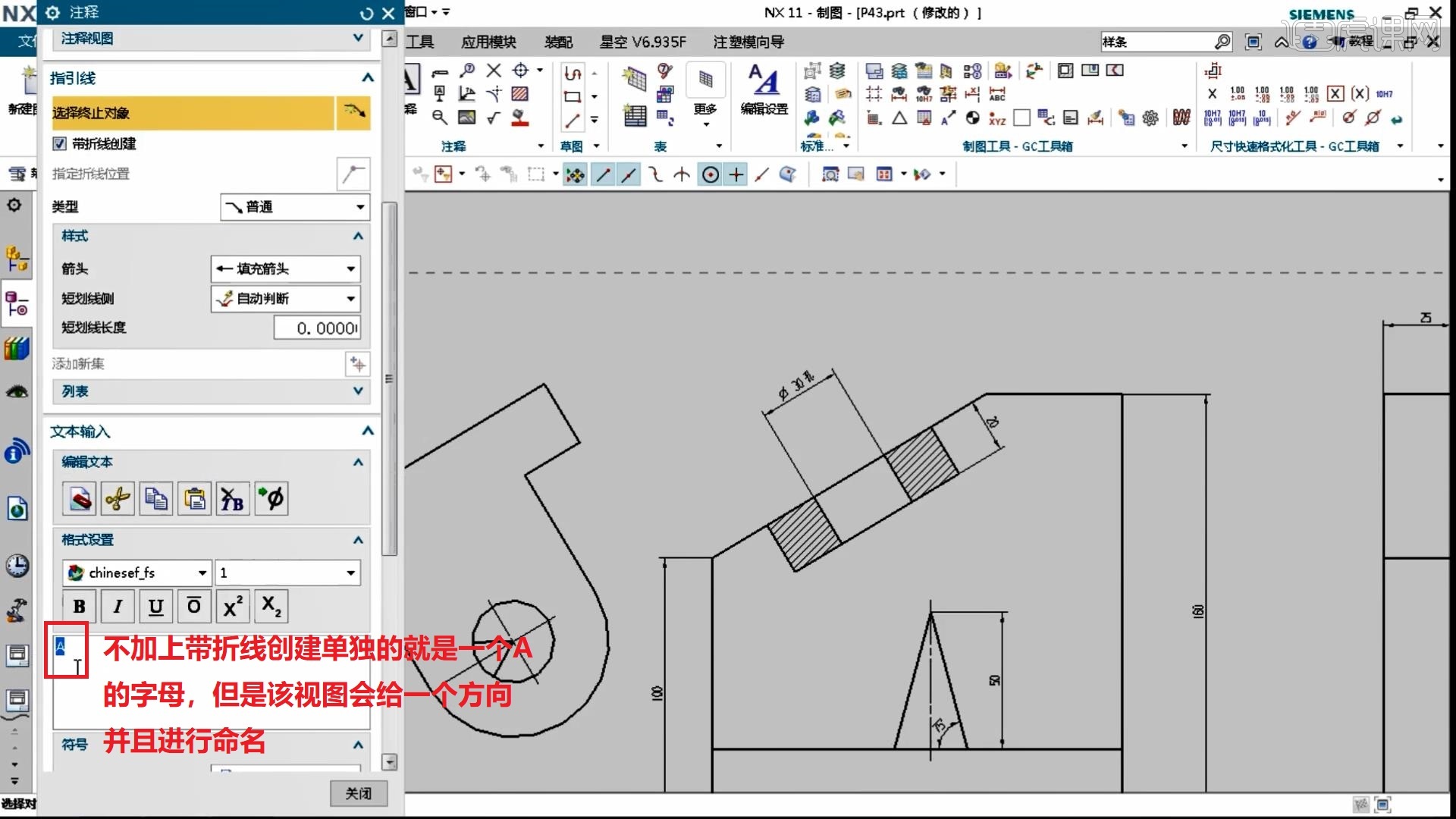The height and width of the screenshot is (819, 1456).
Task: Click the diameter symbol insert icon
Action: 271,499
